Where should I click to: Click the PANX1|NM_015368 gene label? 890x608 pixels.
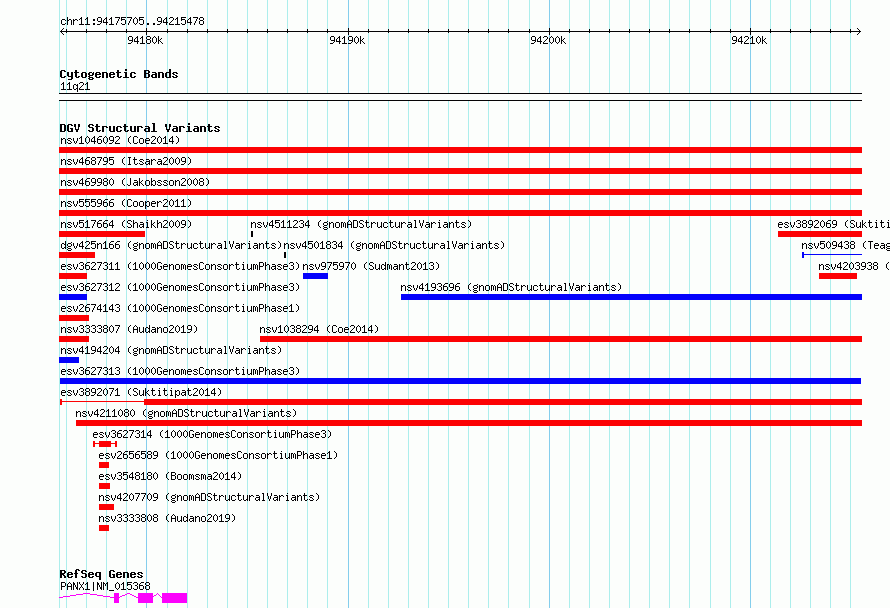pos(106,586)
